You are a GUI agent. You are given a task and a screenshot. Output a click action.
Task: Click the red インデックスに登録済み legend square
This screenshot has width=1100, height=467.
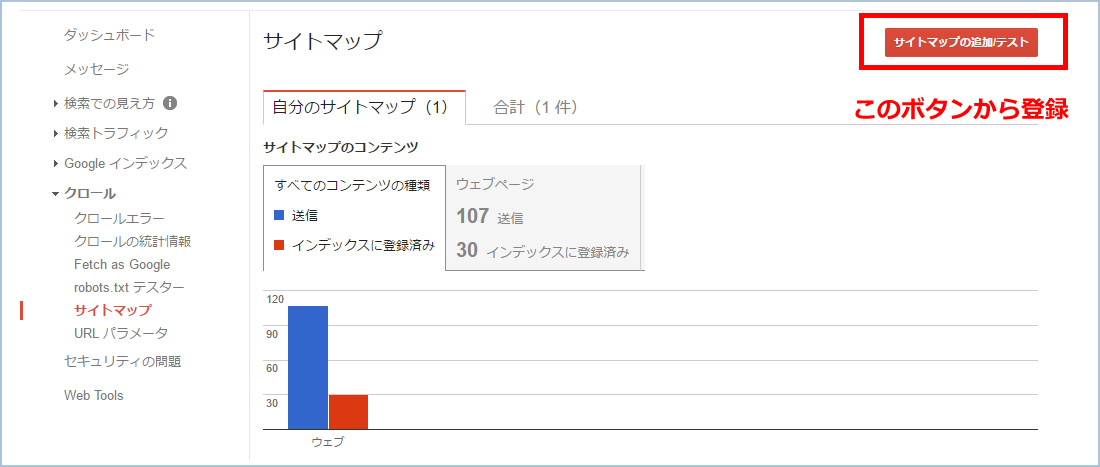click(279, 245)
